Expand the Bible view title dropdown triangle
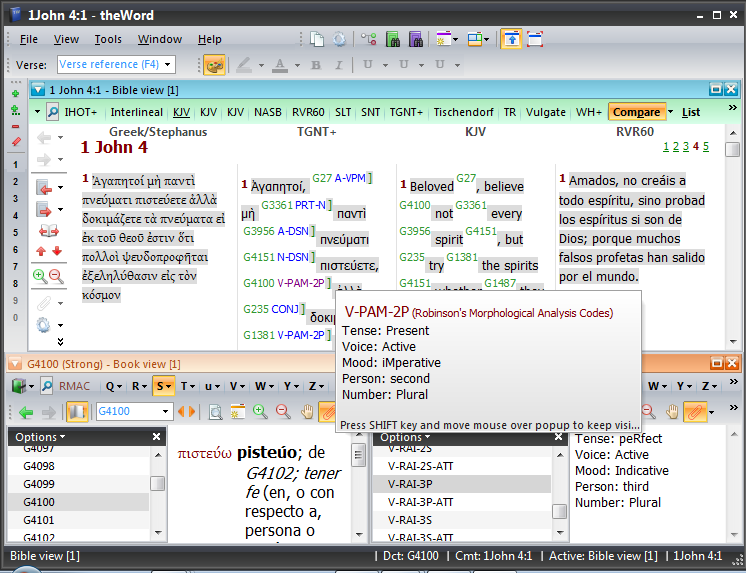The width and height of the screenshot is (746, 573). [x=38, y=89]
